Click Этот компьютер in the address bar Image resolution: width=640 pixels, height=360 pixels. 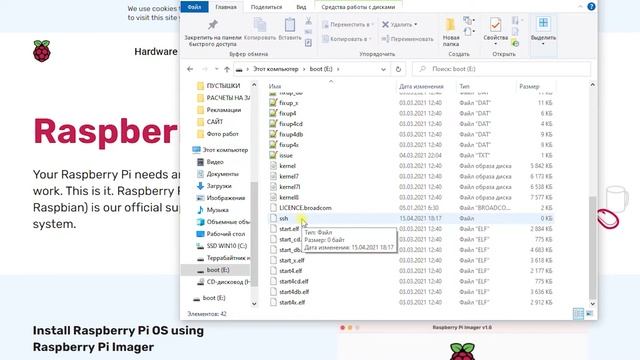click(276, 69)
